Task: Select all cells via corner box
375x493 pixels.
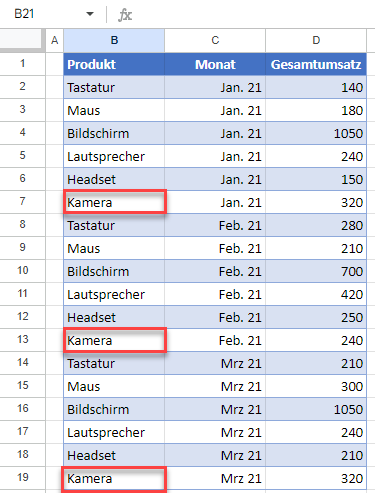Action: tap(22, 40)
